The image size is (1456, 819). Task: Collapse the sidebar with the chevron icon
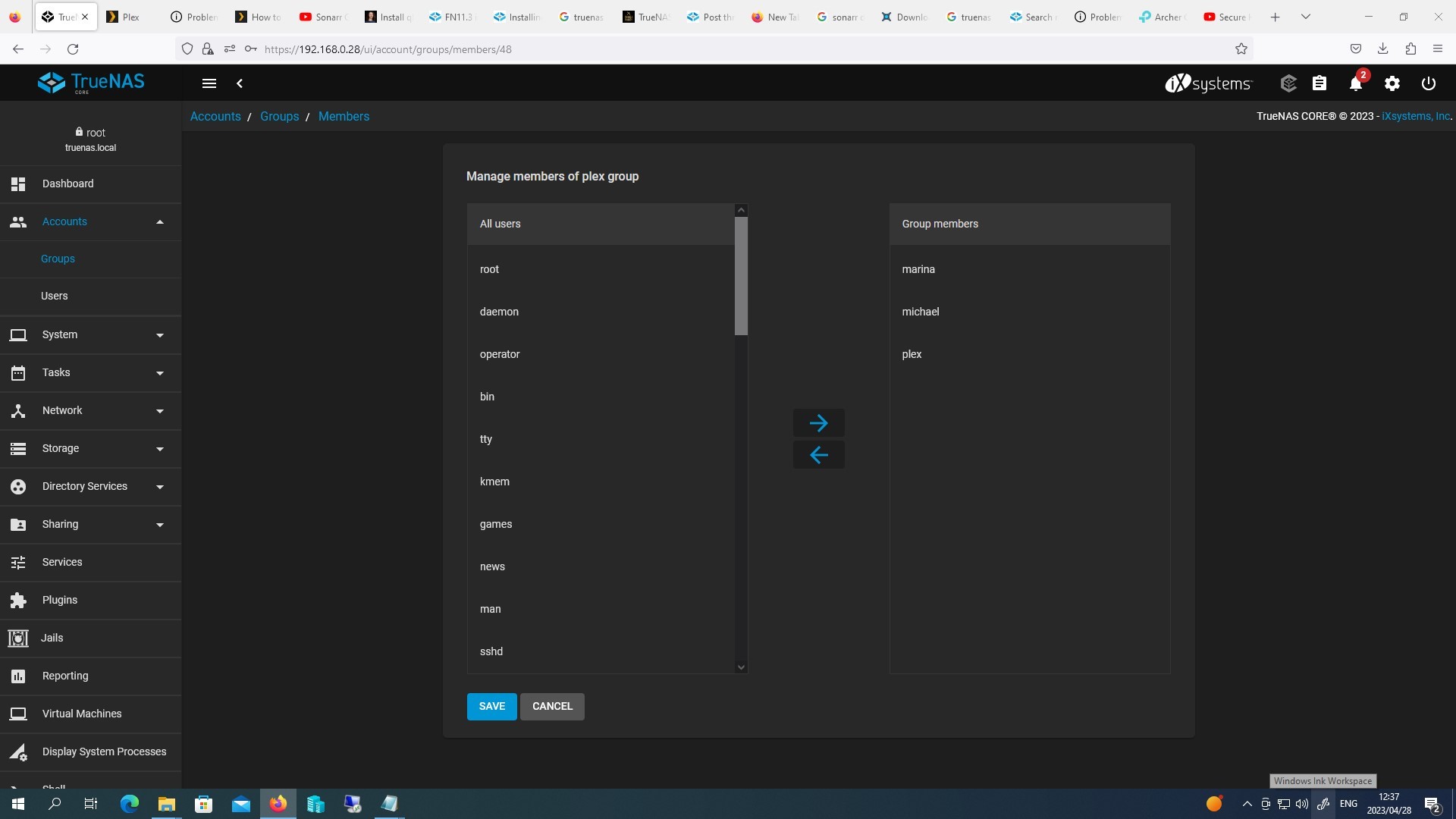point(240,83)
